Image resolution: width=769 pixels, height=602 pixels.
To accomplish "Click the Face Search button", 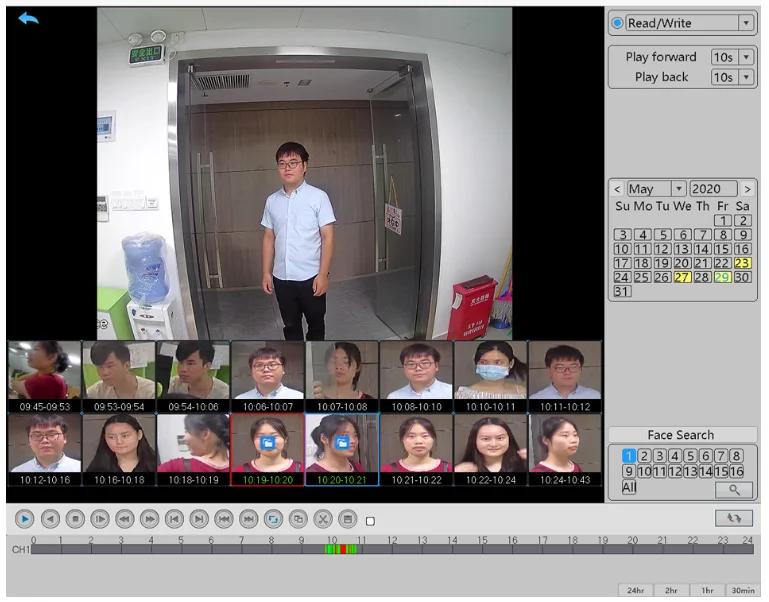I will coord(682,435).
